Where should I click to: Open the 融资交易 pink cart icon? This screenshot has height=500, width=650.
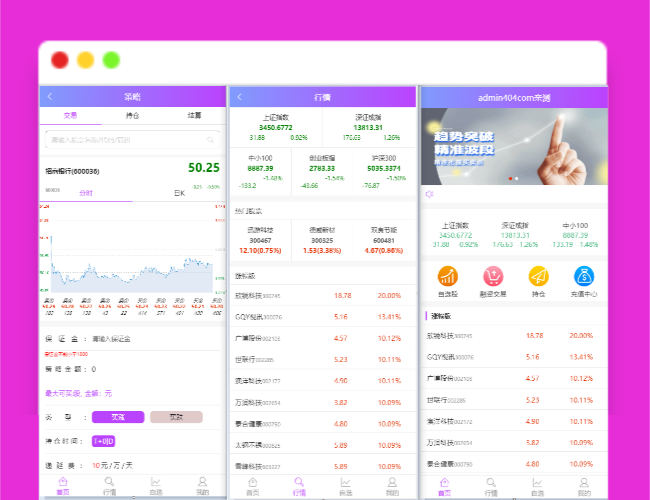click(x=493, y=276)
